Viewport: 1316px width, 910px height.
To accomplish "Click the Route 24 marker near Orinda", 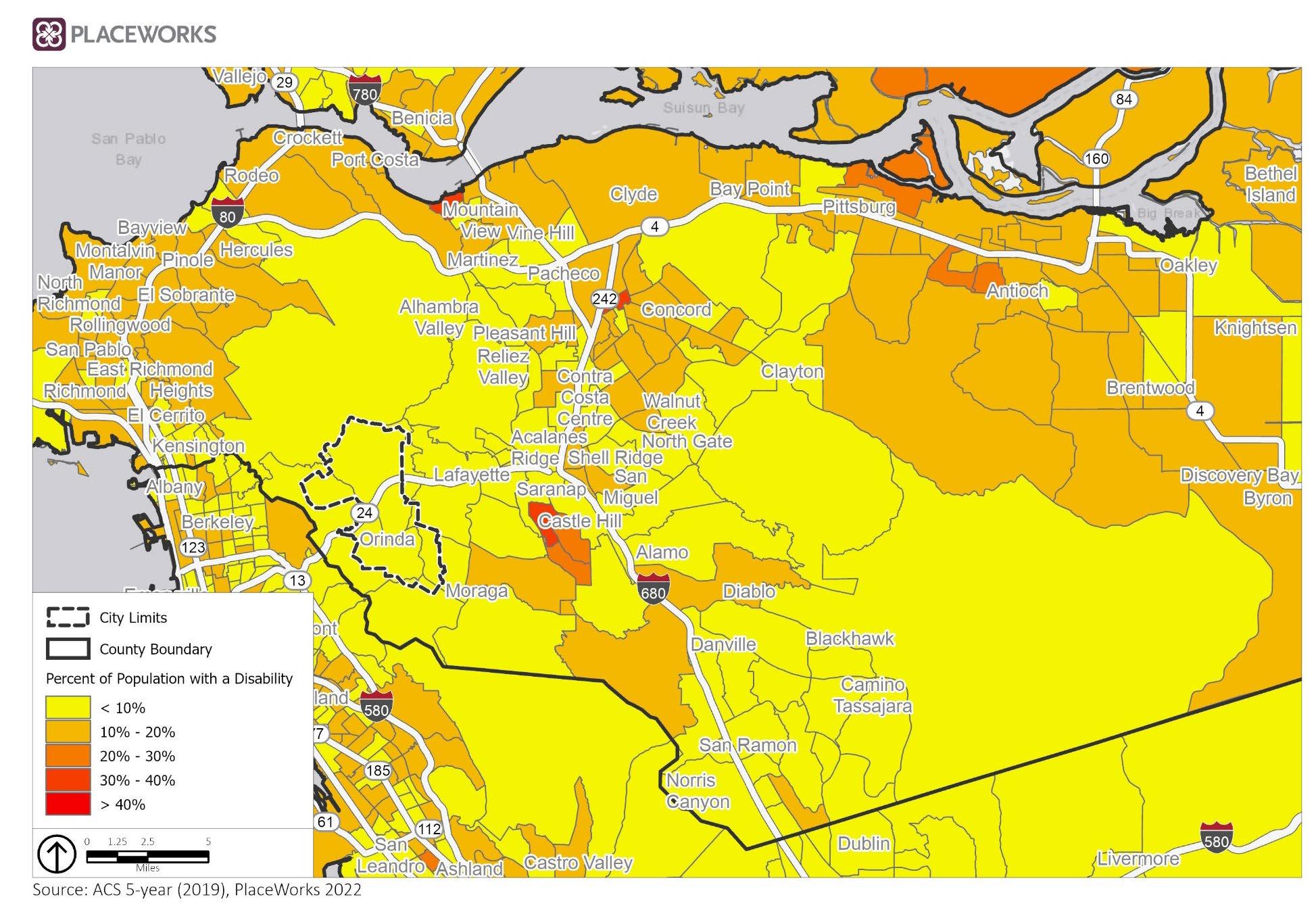I will point(364,512).
